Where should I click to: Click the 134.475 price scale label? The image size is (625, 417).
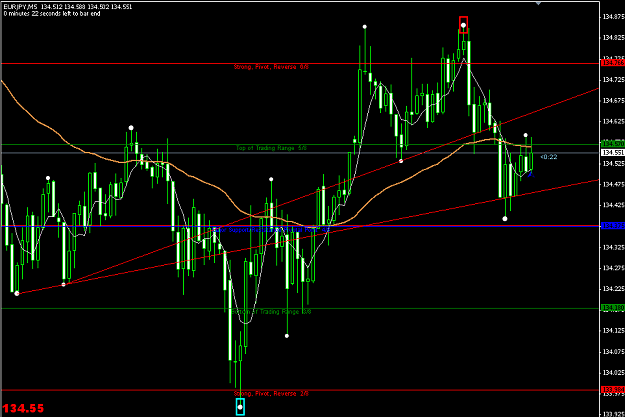coord(613,184)
